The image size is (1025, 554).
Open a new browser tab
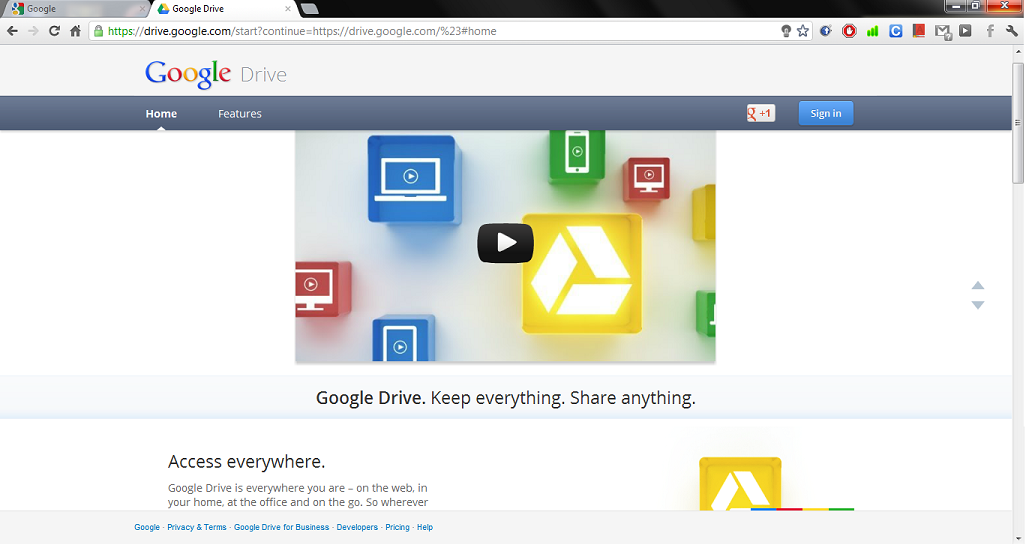(309, 9)
